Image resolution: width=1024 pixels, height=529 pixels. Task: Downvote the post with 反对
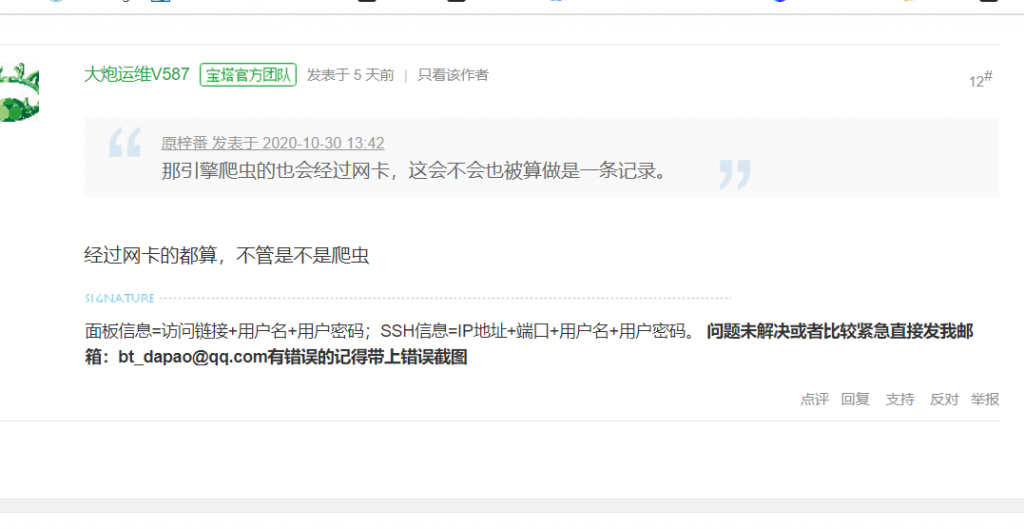point(944,399)
